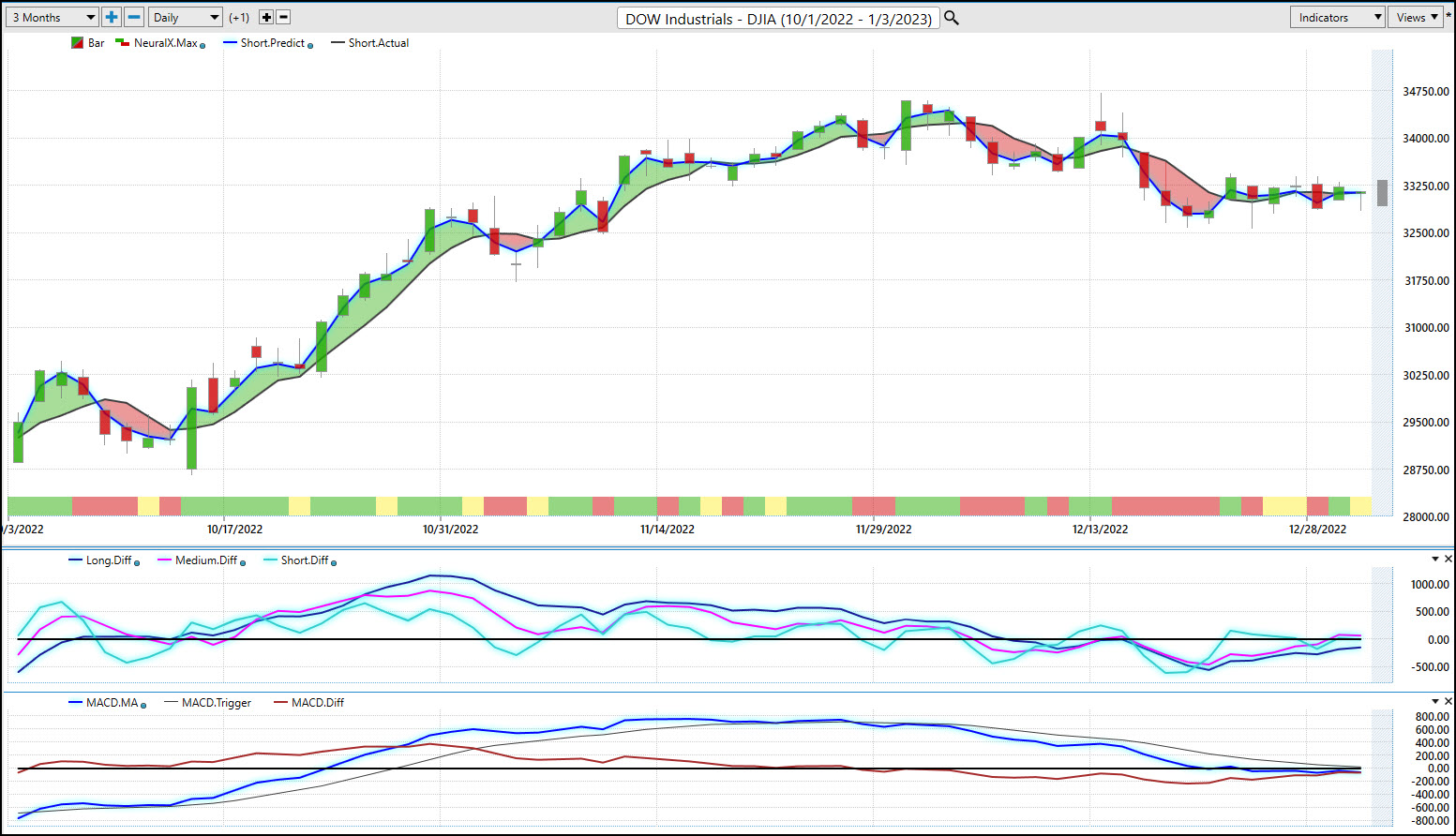Click the dark red MACD.Diff line swatch
The image size is (1456, 836).
click(281, 703)
